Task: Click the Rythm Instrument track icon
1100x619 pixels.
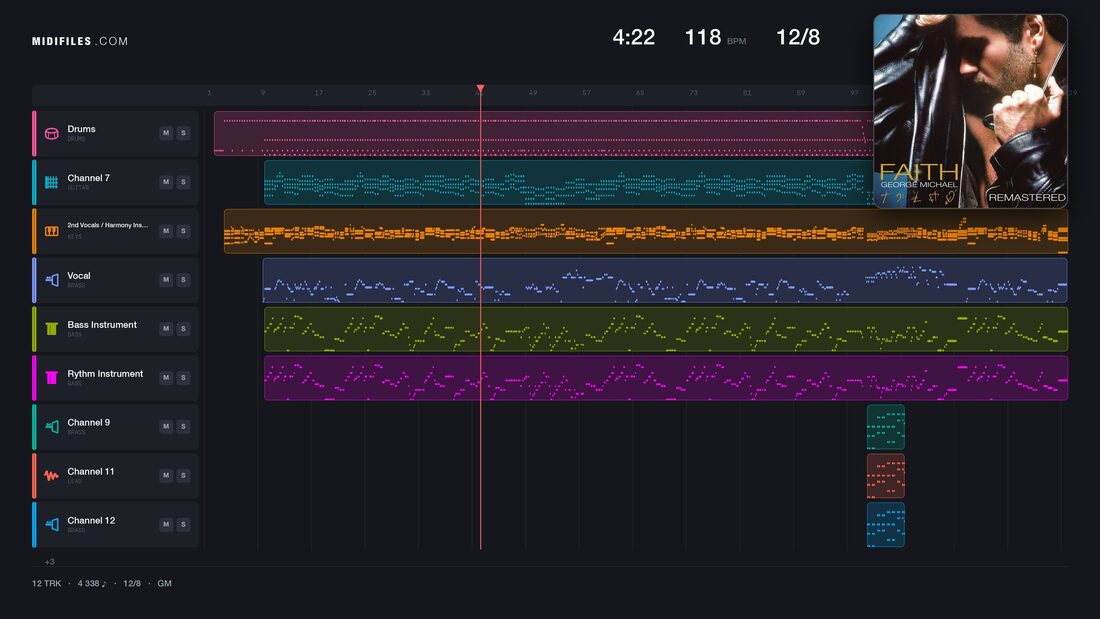Action: 51,378
